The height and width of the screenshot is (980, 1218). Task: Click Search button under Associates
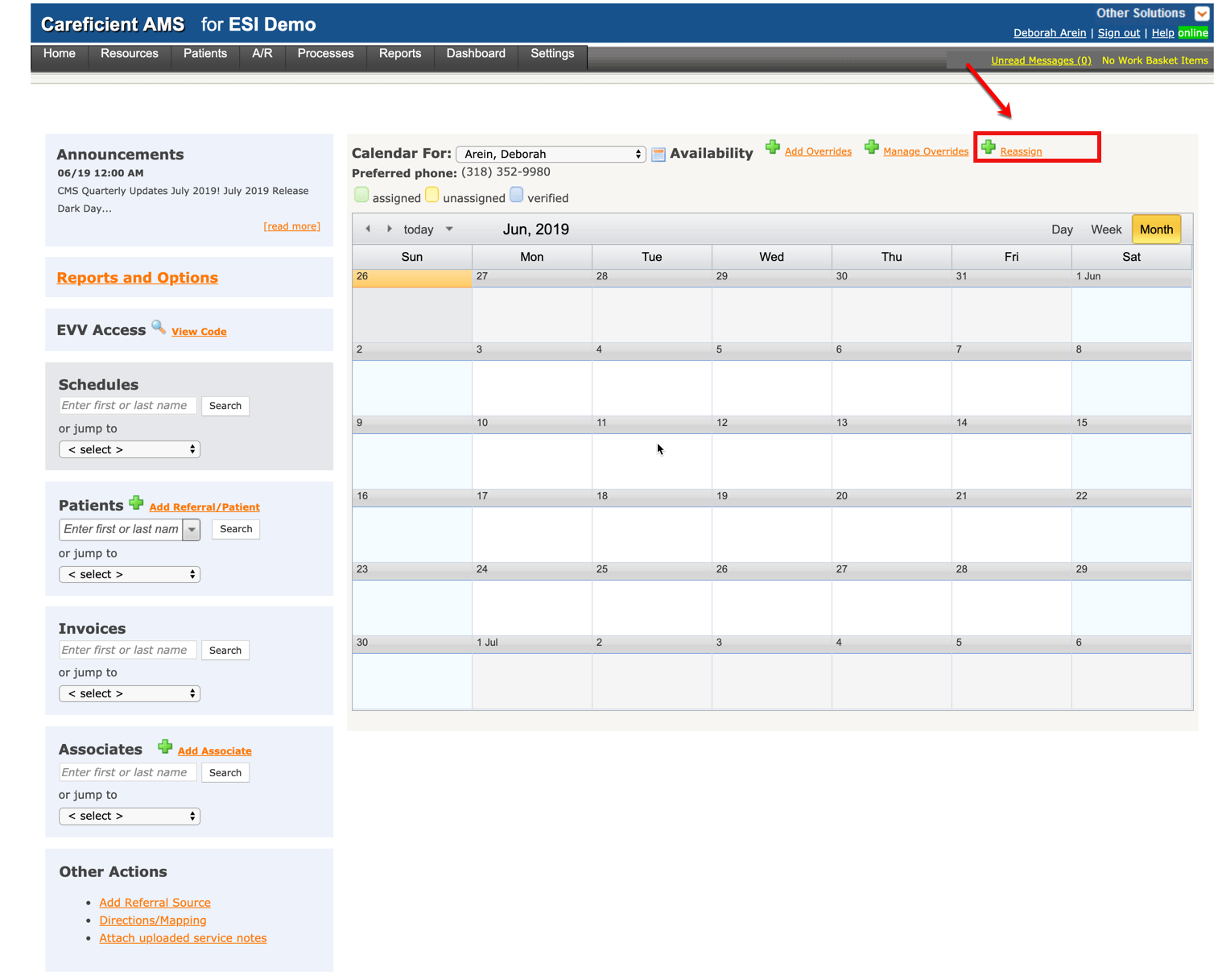pyautogui.click(x=225, y=773)
